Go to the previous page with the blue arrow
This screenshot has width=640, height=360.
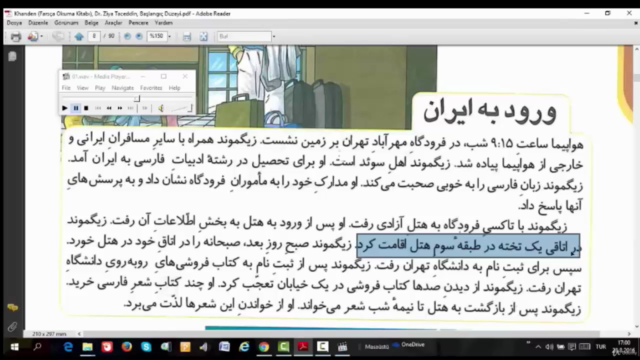79,37
